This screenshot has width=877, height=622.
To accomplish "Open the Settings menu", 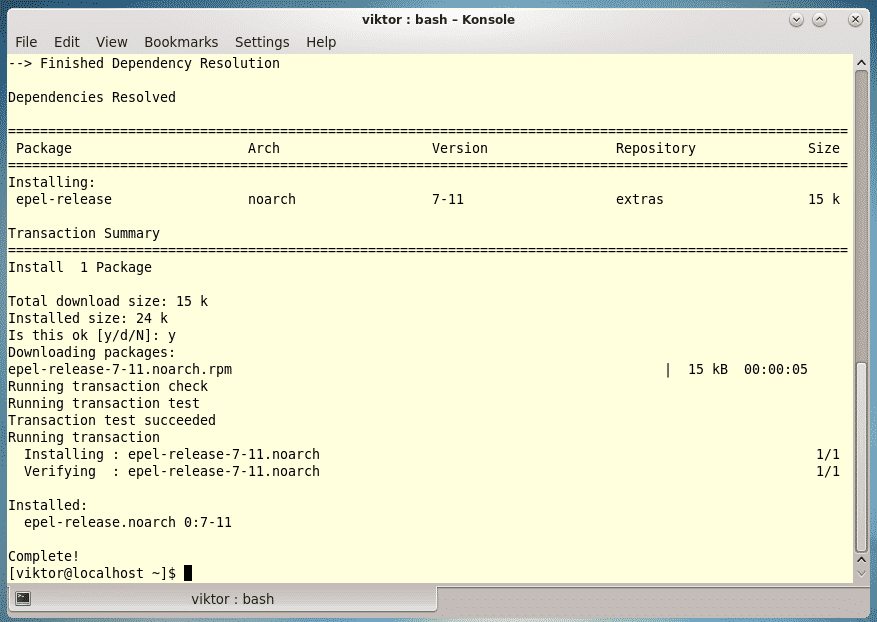I will pos(262,42).
